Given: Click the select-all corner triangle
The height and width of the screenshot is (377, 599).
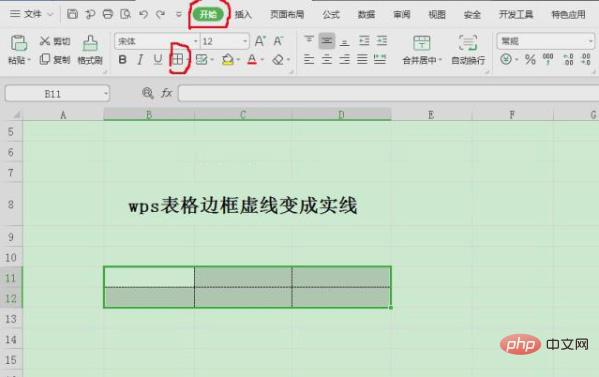Looking at the screenshot, I should point(16,115).
